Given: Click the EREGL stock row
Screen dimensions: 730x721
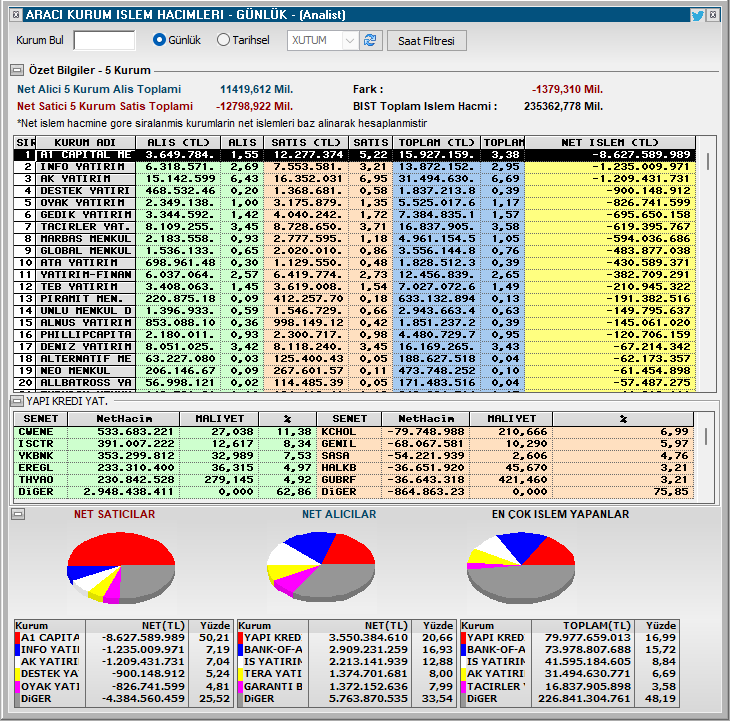Looking at the screenshot, I should (165, 468).
